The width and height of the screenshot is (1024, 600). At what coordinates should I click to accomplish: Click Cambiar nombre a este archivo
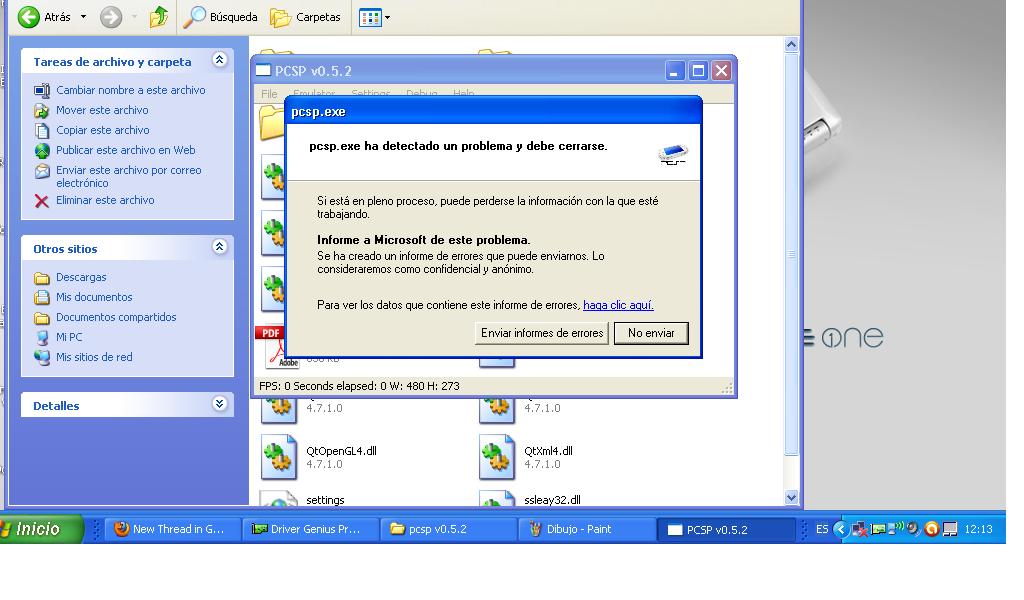[x=131, y=90]
